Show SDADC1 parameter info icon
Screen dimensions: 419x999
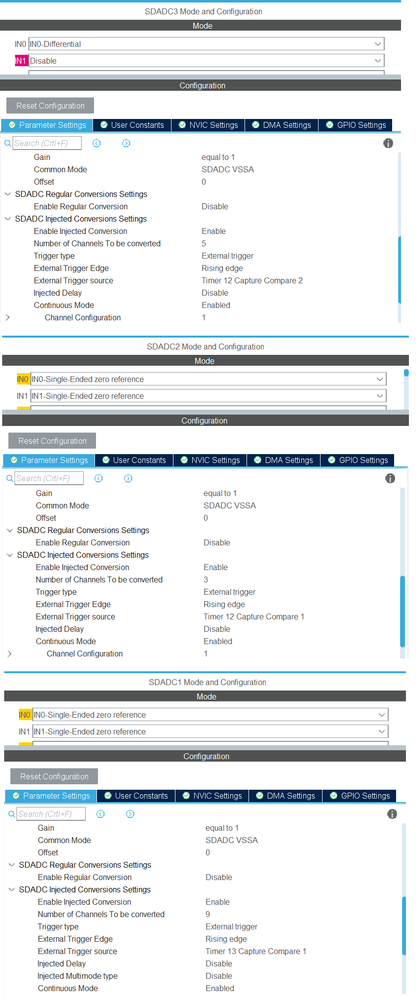click(x=392, y=814)
